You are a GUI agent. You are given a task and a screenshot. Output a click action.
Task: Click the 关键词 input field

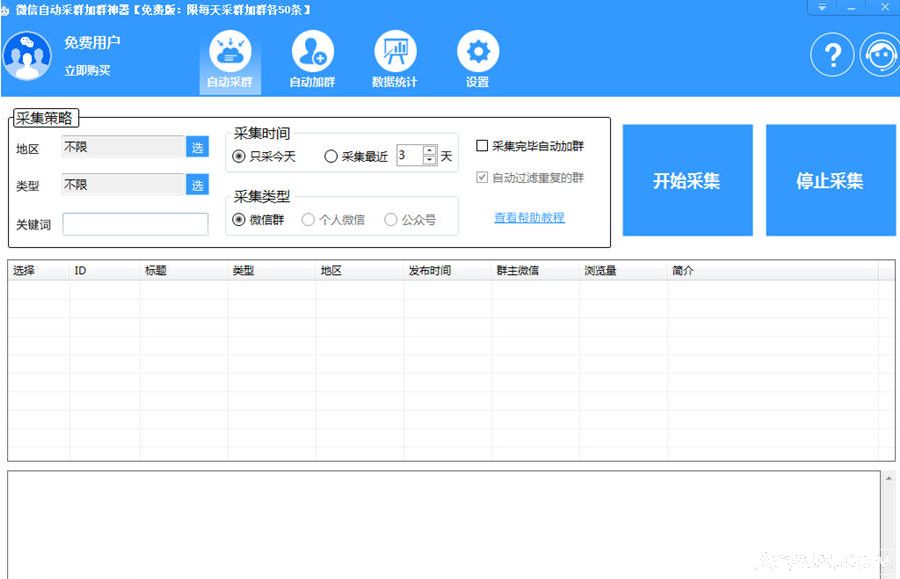(x=135, y=224)
